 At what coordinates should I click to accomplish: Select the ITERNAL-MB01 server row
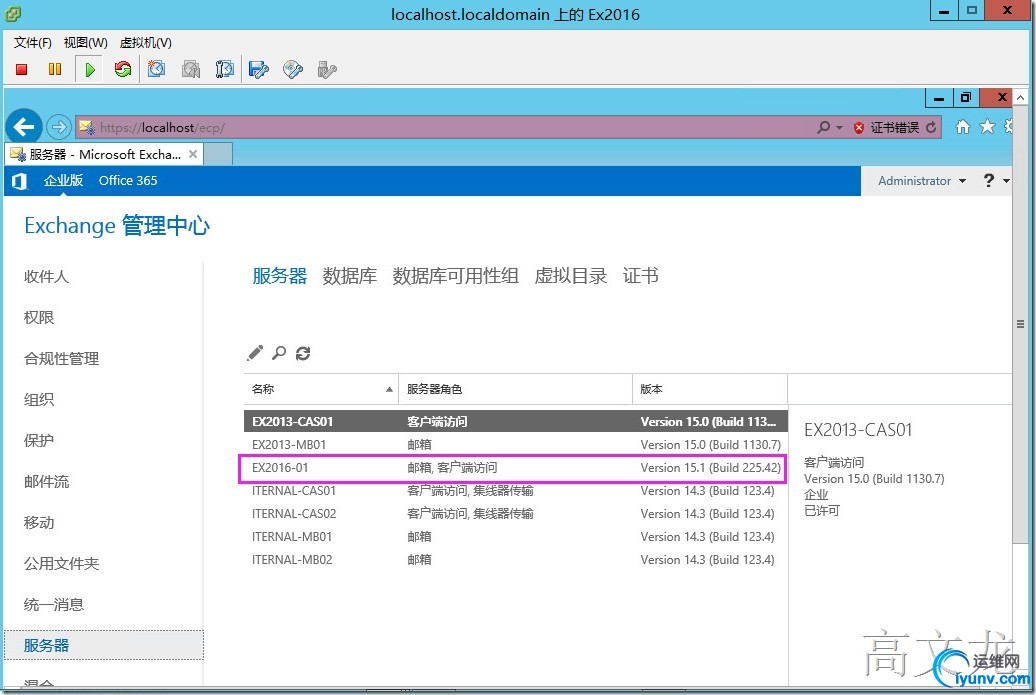click(x=516, y=537)
